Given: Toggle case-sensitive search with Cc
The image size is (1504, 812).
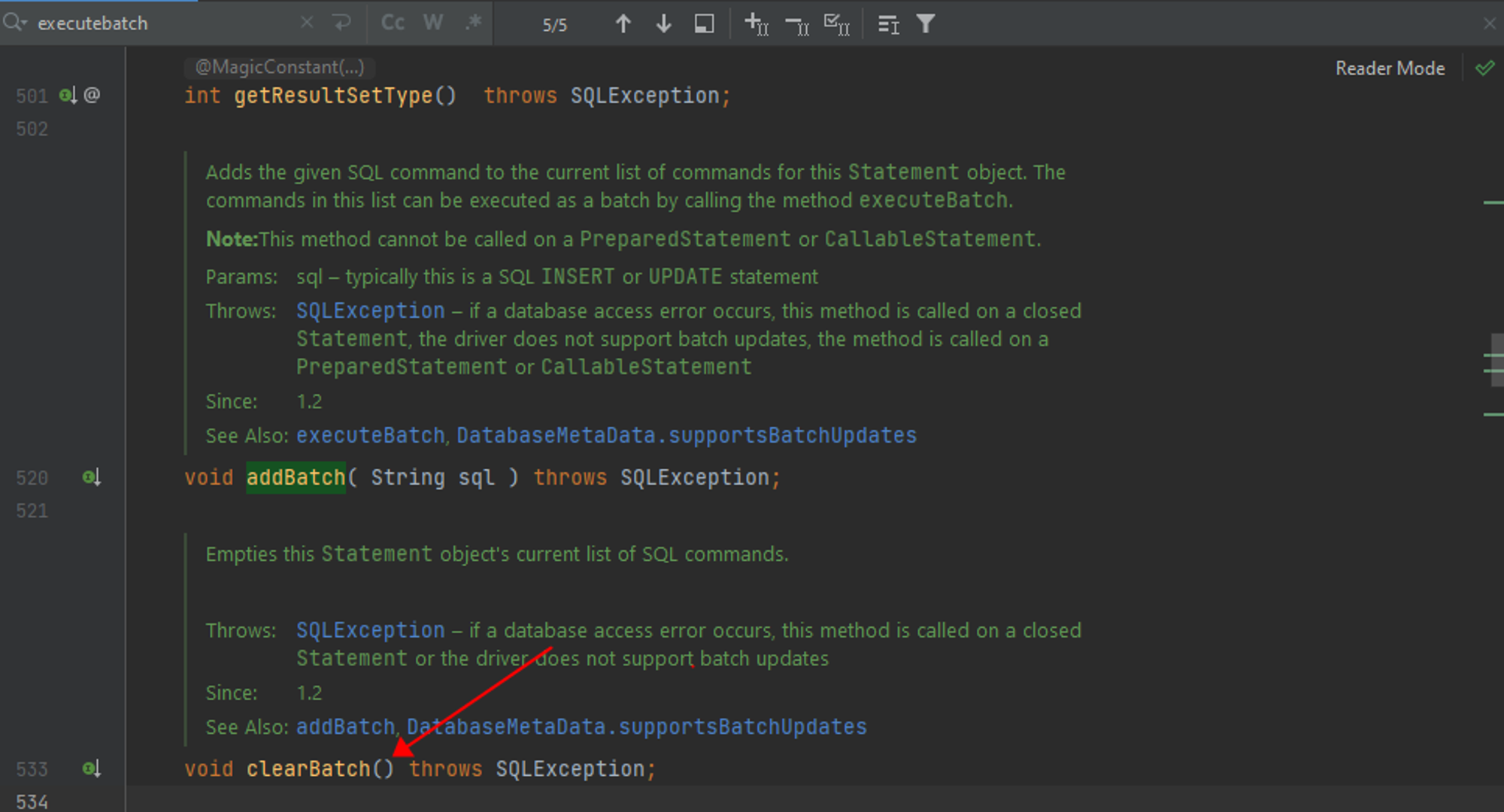Looking at the screenshot, I should [392, 23].
